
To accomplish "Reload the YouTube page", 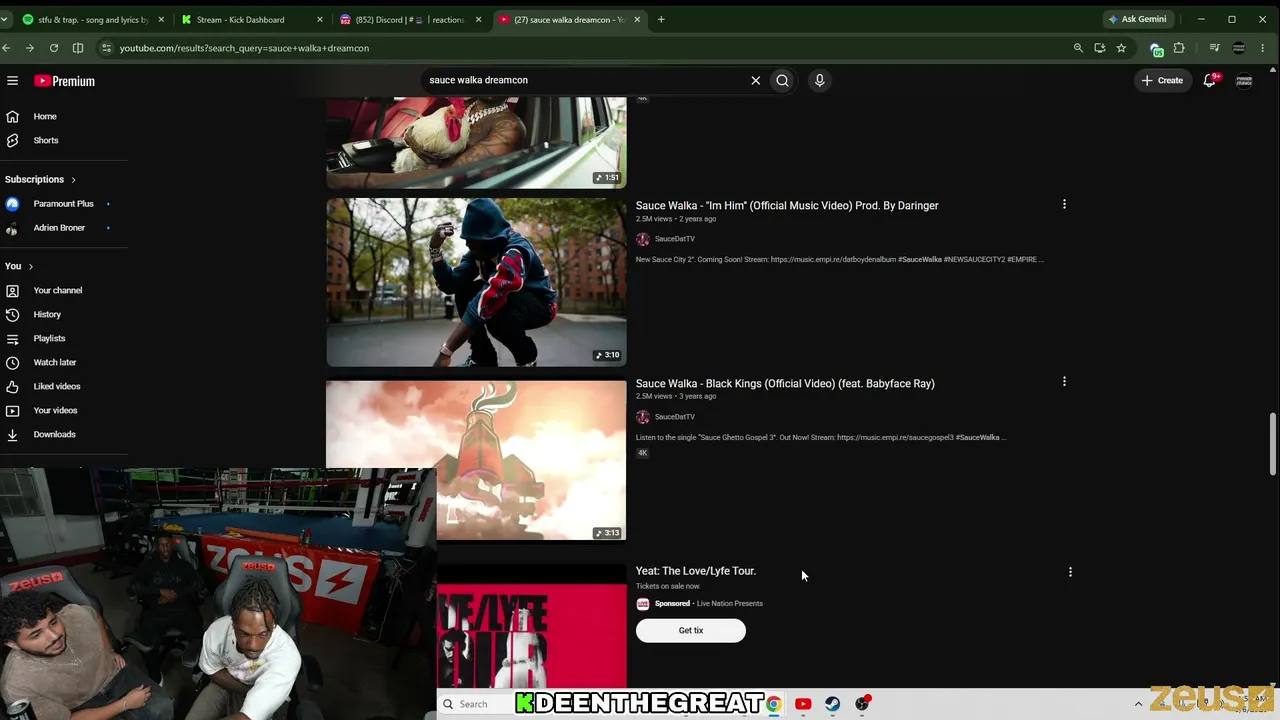I will pos(54,48).
